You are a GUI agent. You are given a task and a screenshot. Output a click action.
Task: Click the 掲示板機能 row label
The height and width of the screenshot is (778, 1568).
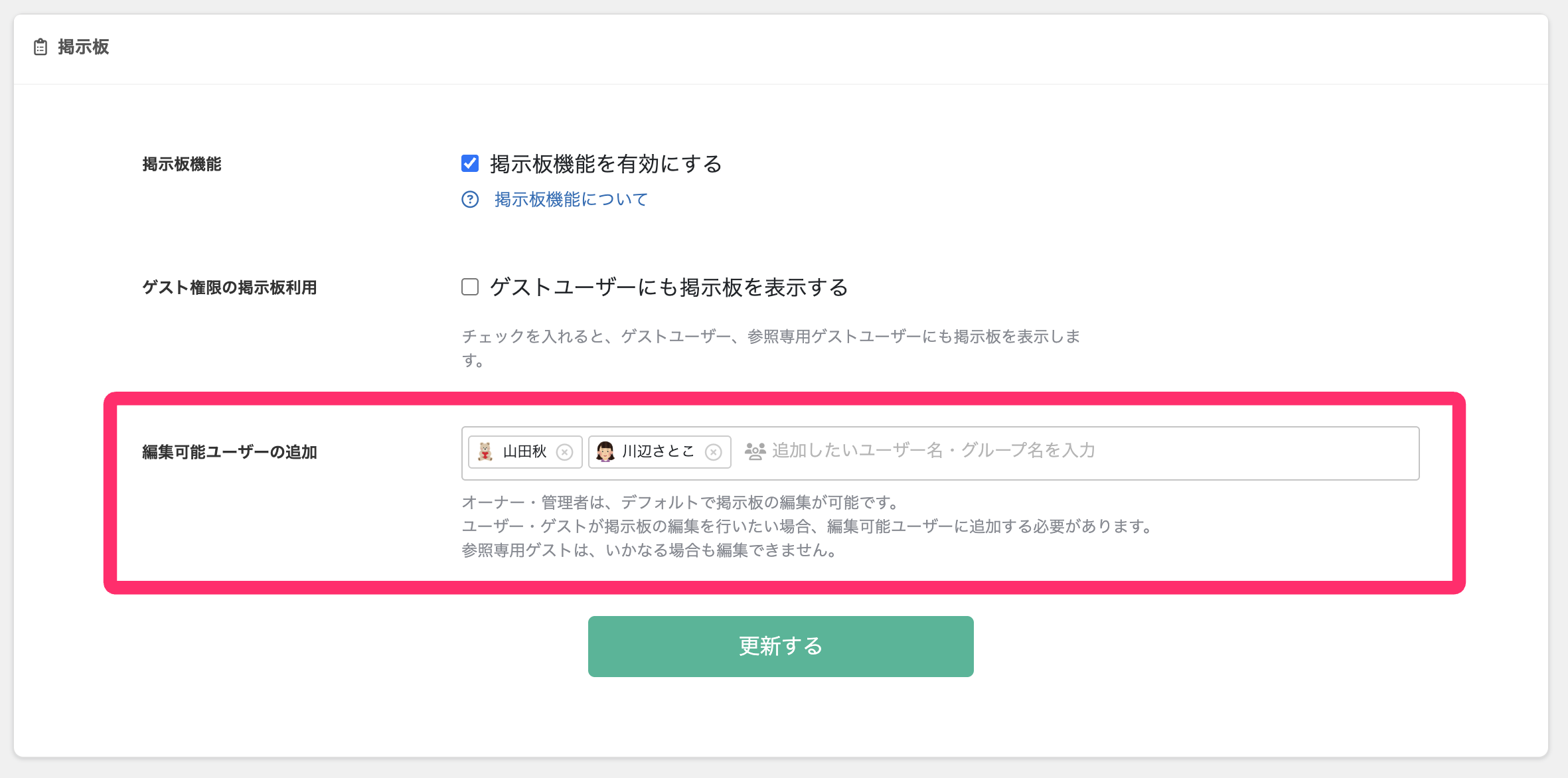(x=181, y=164)
